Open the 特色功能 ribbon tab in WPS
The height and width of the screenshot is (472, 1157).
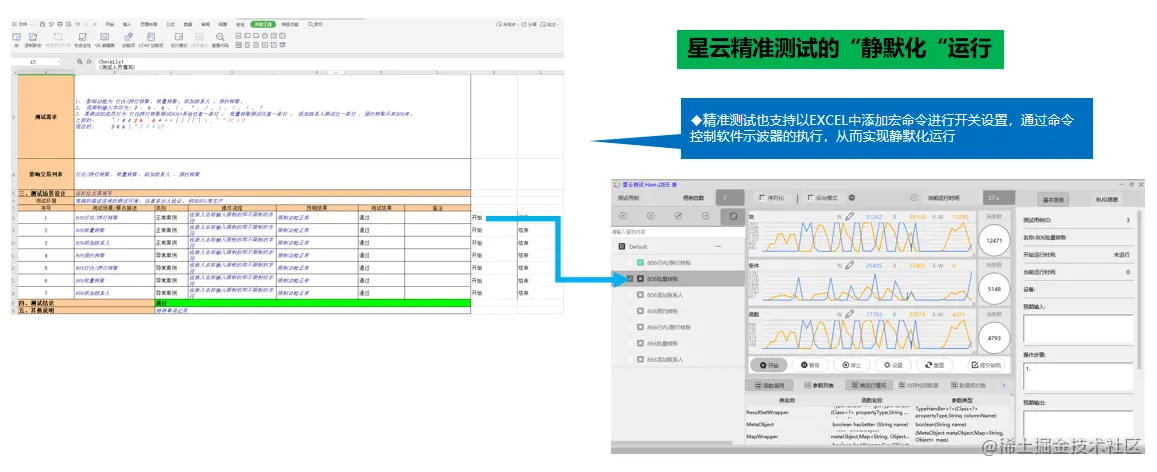(288, 24)
